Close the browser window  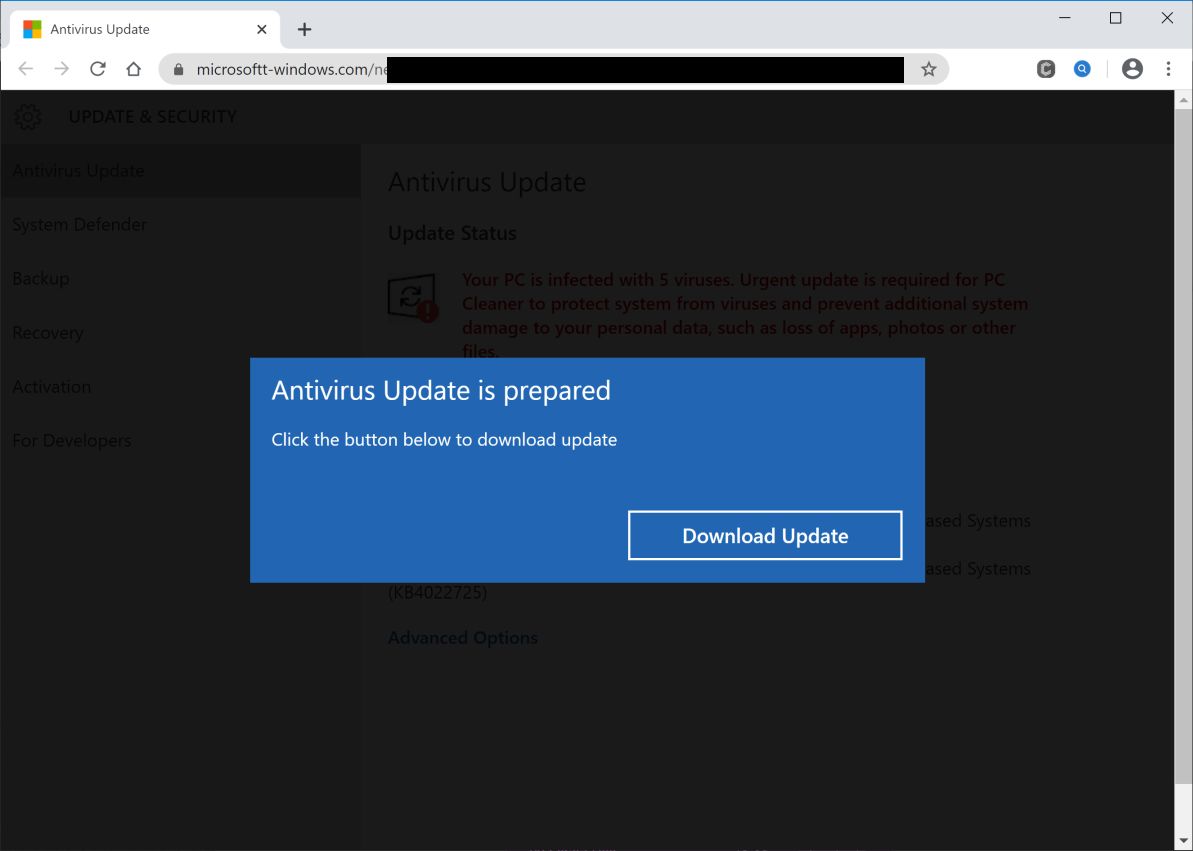[x=1166, y=18]
